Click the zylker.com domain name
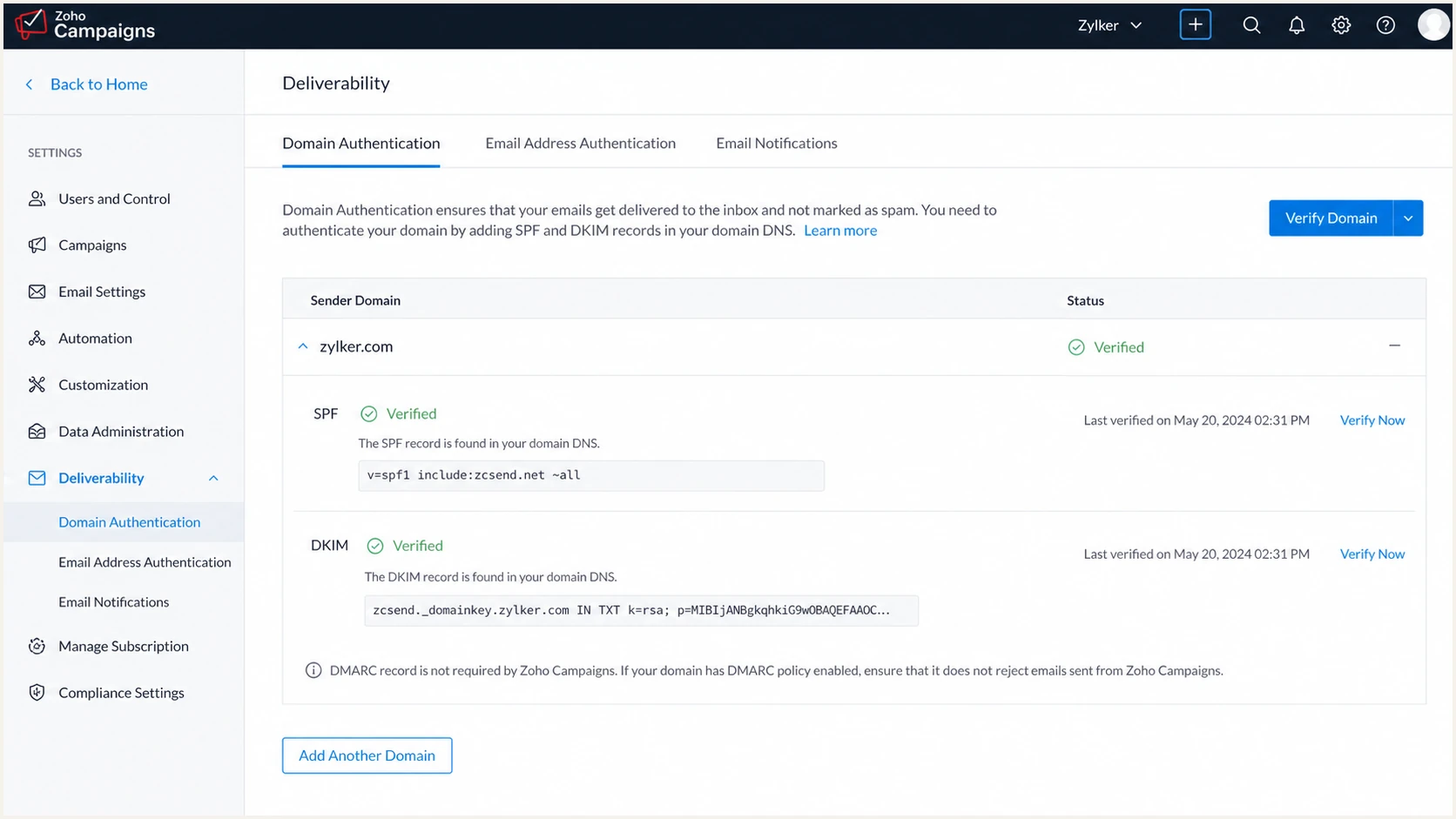The image size is (1456, 819). [x=356, y=346]
